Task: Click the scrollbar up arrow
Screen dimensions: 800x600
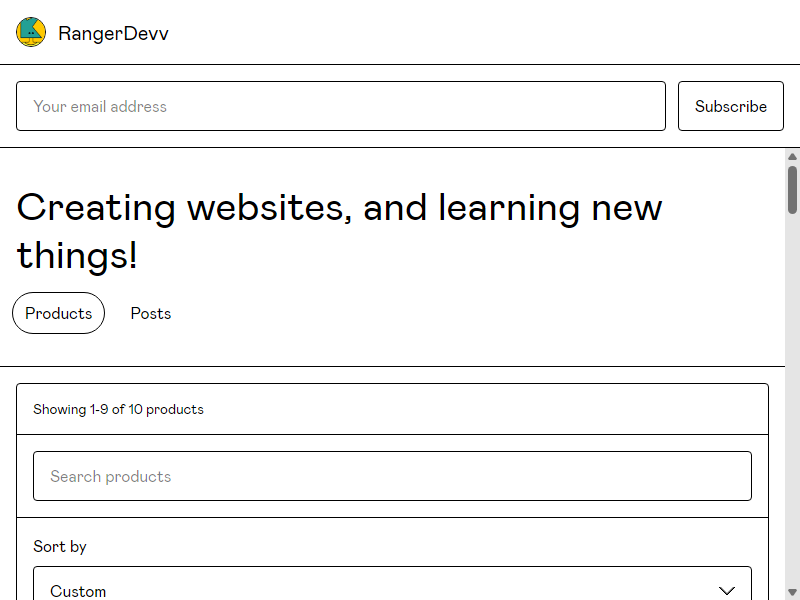Action: 792,157
